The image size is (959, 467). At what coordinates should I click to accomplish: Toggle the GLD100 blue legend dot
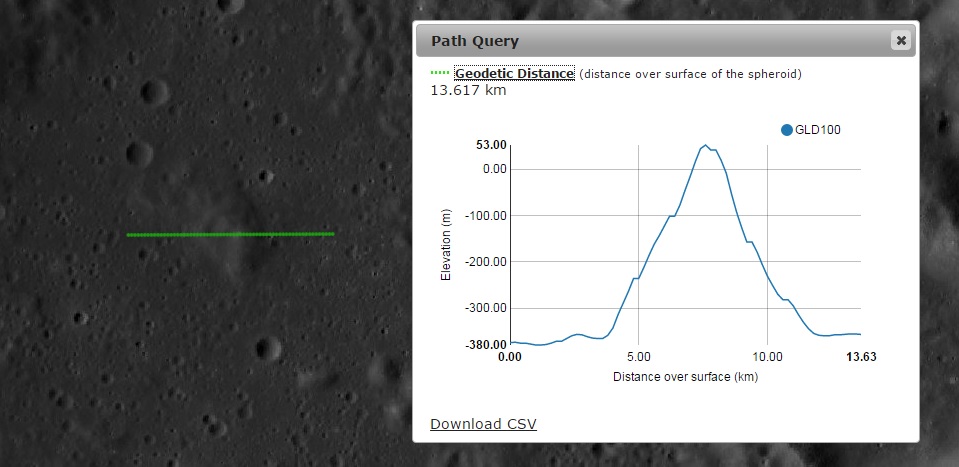786,130
